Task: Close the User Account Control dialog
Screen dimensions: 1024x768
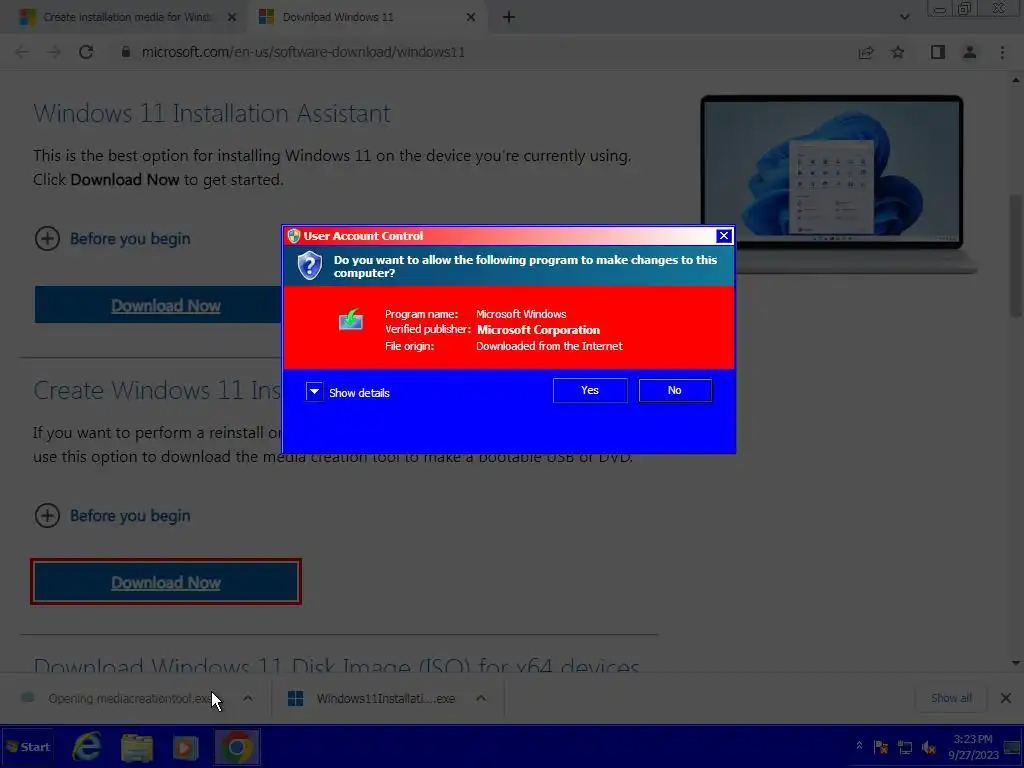Action: tap(724, 236)
